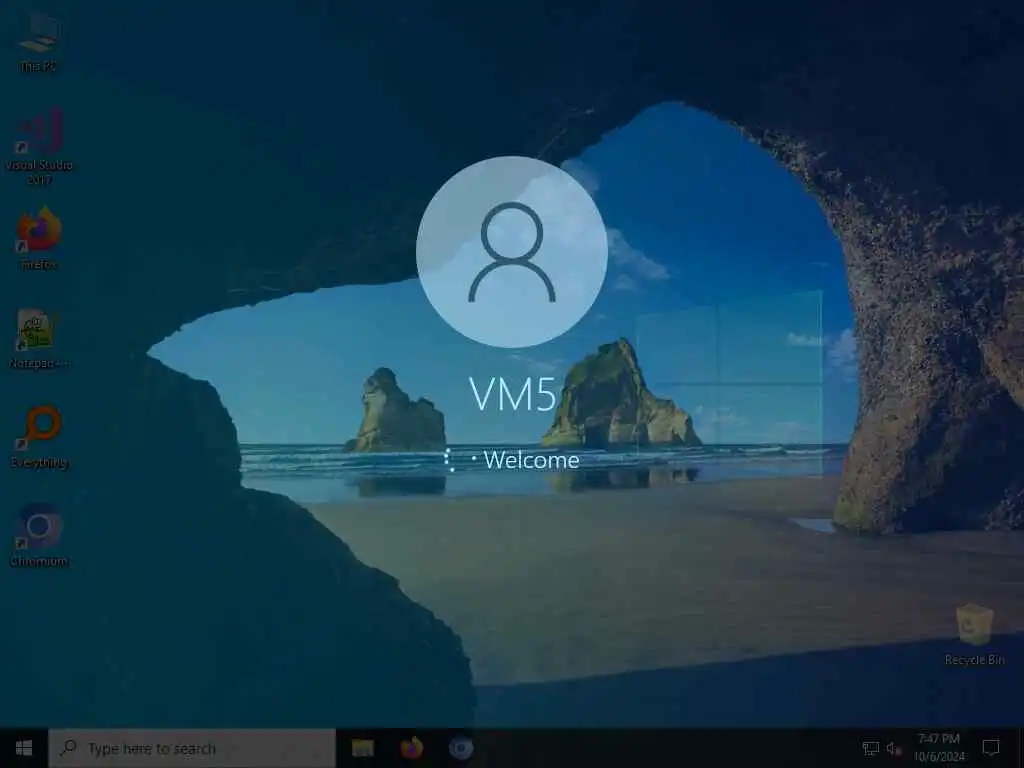Select the This PC desktop icon

click(x=39, y=42)
